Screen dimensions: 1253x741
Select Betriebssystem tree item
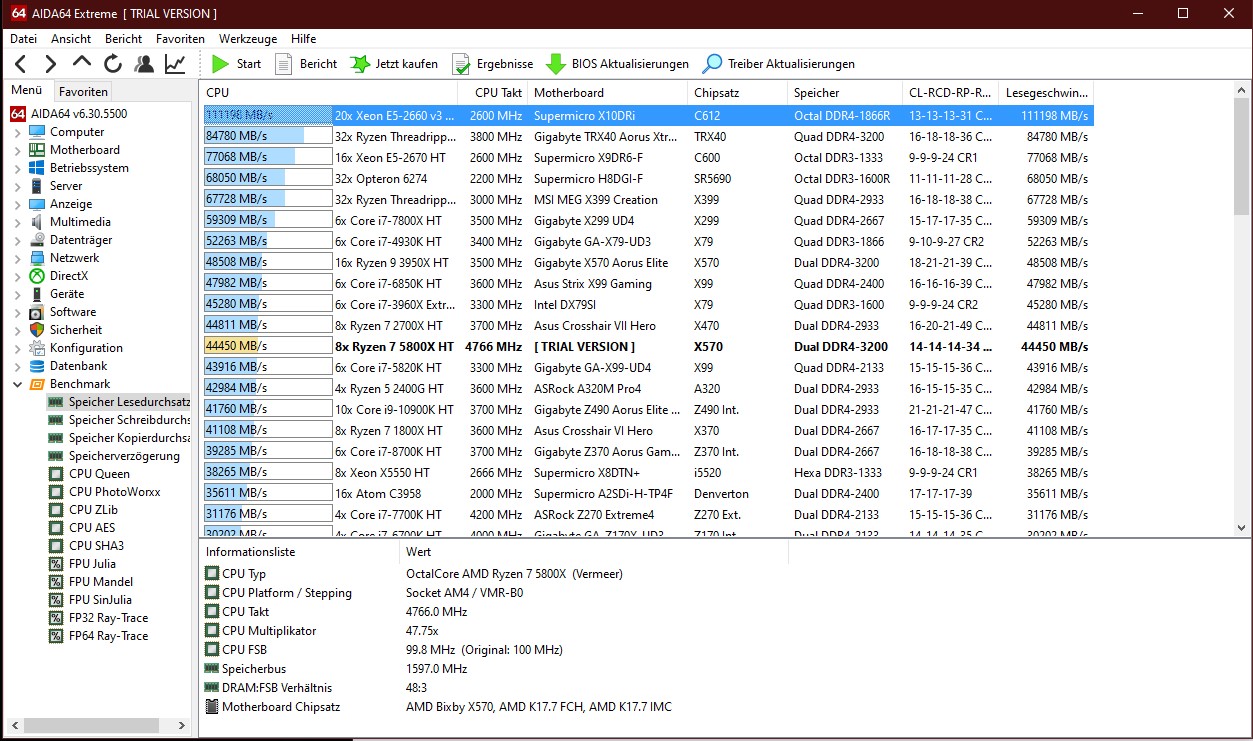[78, 168]
